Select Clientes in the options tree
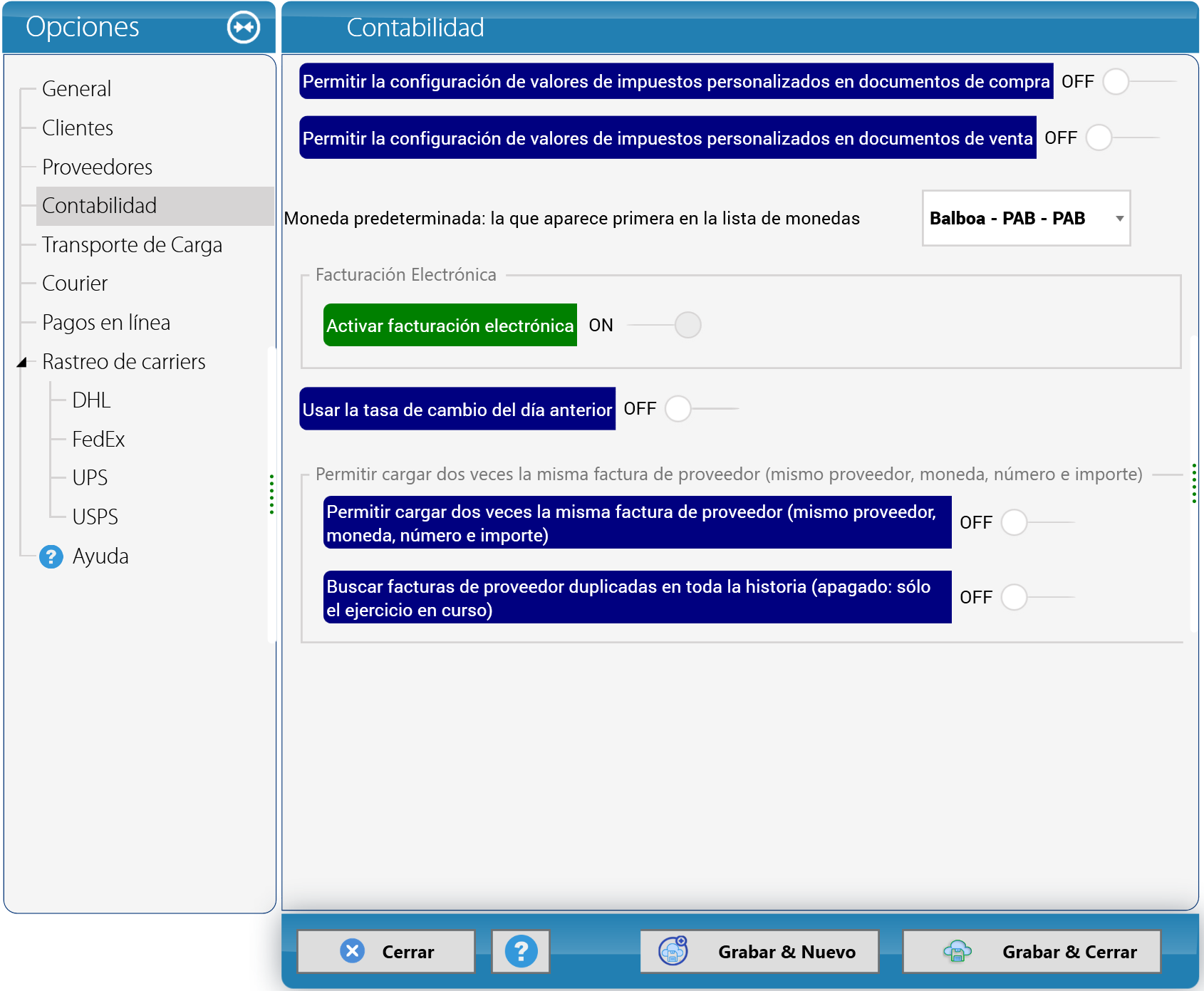 78,128
